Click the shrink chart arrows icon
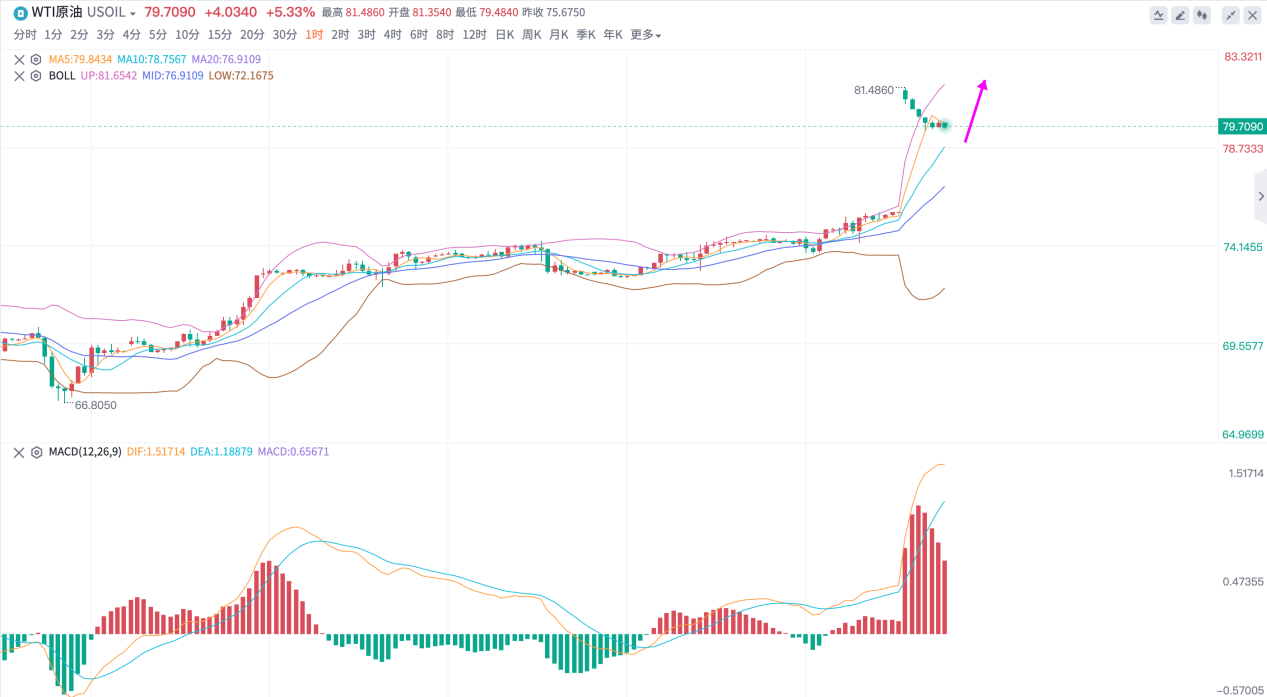 (x=1230, y=15)
